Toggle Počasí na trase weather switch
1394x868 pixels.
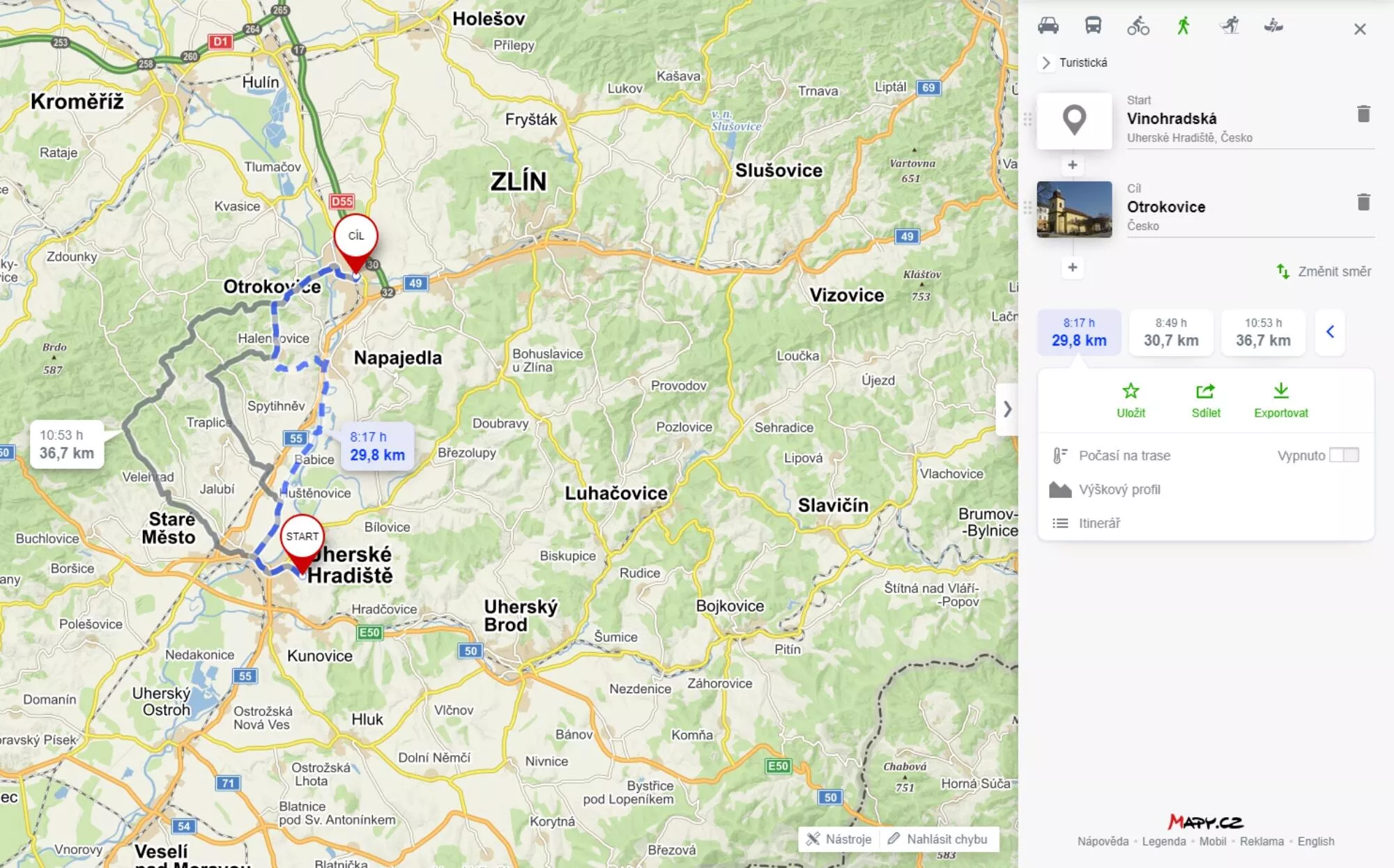point(1344,455)
